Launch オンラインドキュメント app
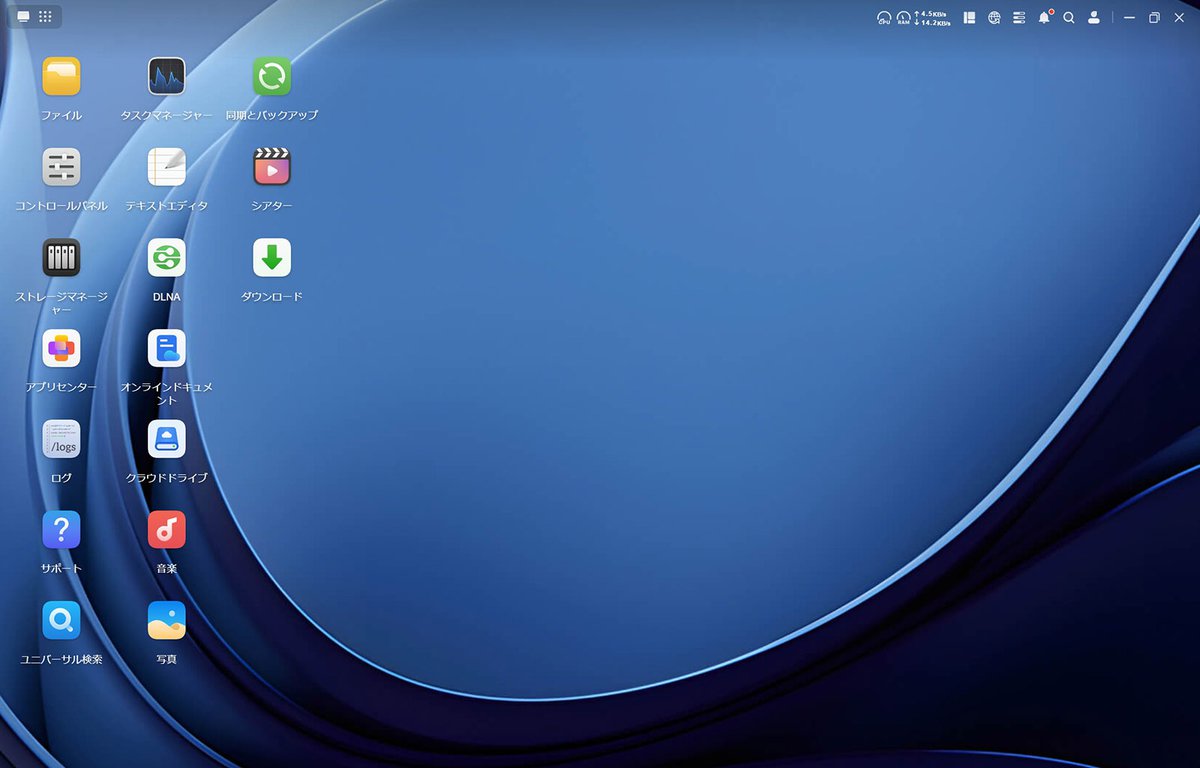The image size is (1200, 768). (x=166, y=348)
